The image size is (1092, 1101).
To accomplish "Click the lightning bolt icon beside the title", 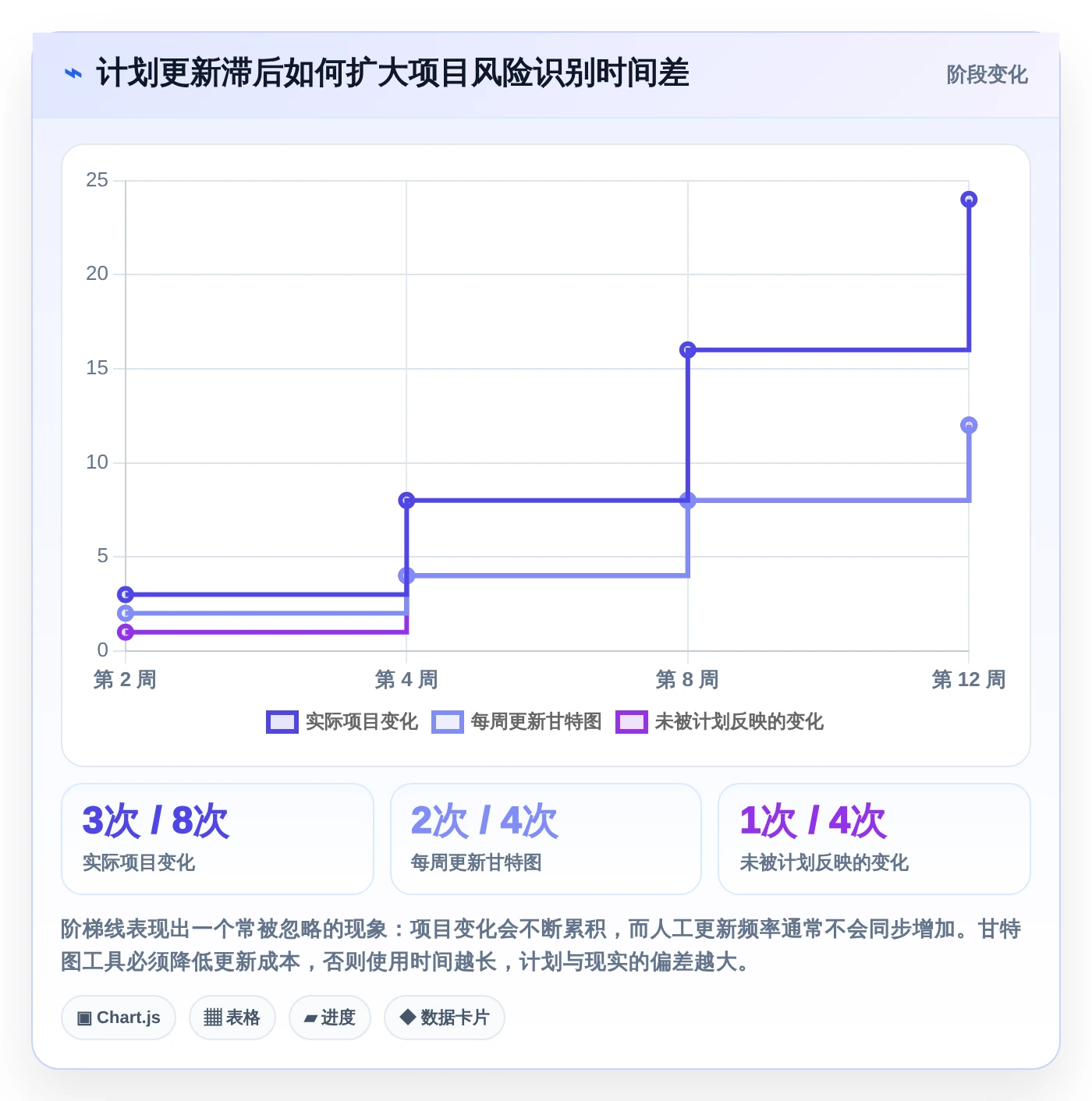I will (x=73, y=74).
